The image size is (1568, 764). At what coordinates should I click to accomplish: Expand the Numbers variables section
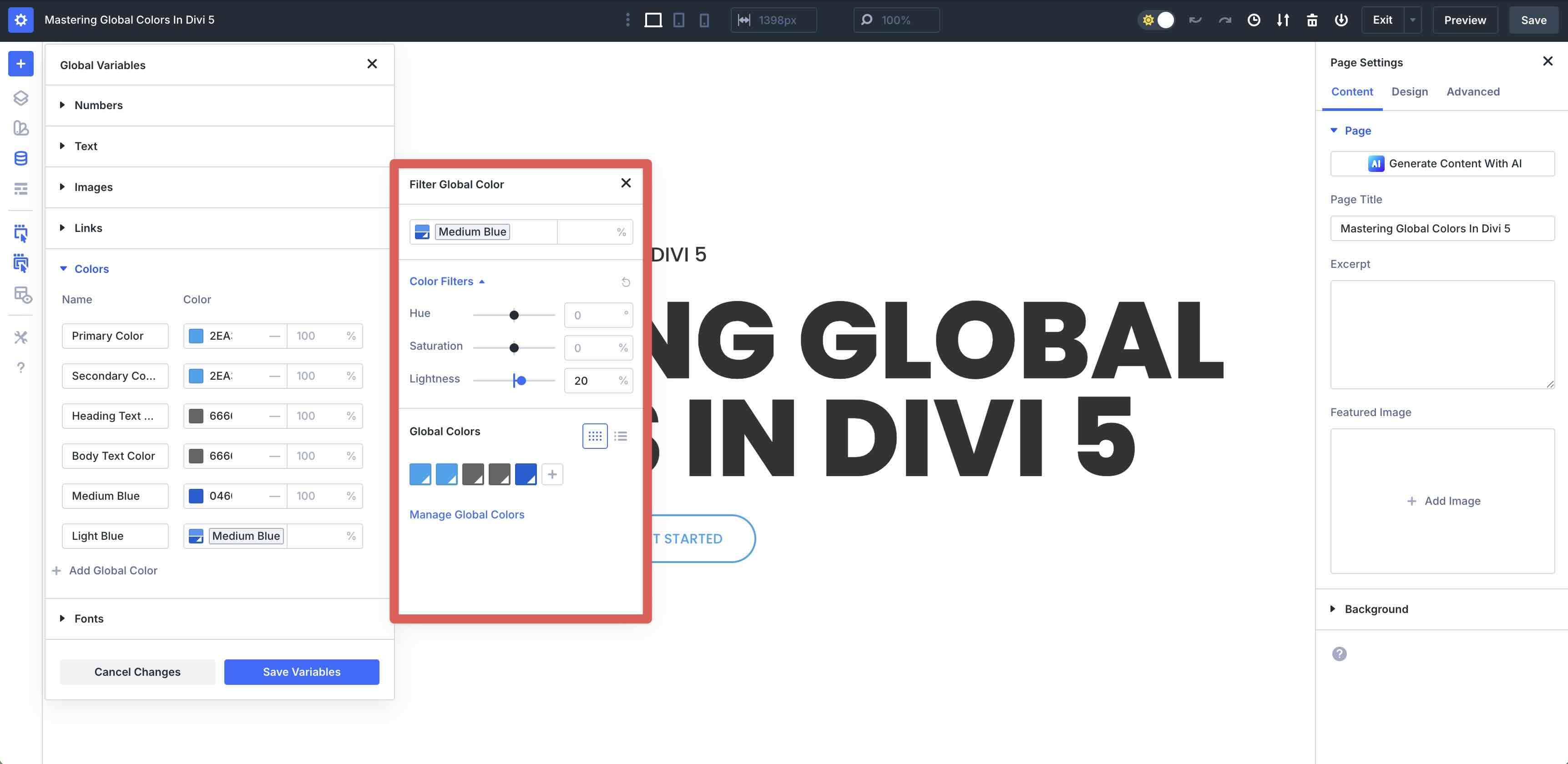click(x=99, y=105)
